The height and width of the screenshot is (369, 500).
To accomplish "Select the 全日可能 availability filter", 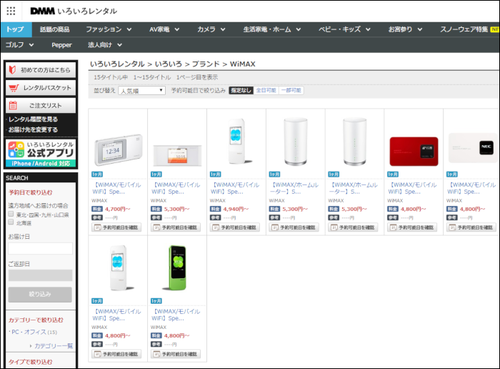I will tap(266, 90).
